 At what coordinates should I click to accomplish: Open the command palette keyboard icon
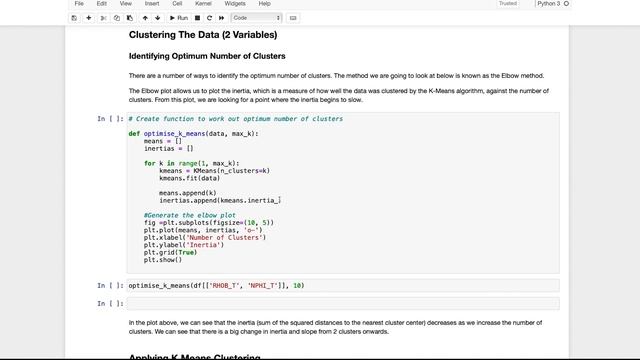tap(293, 18)
